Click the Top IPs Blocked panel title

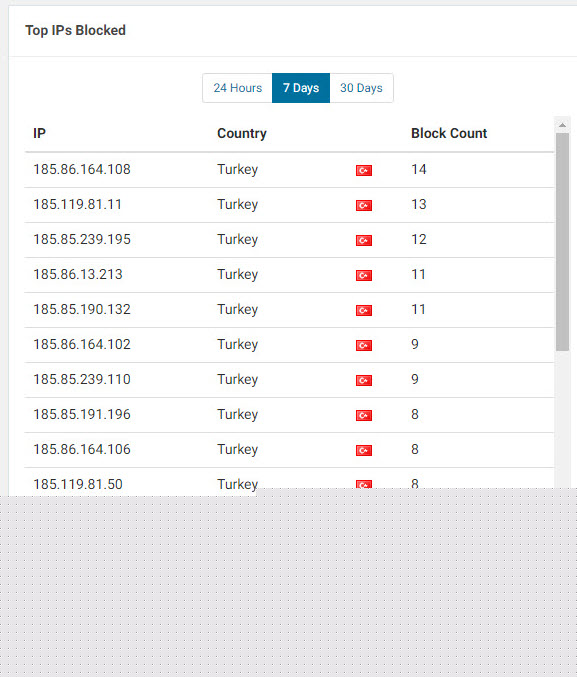click(x=76, y=30)
